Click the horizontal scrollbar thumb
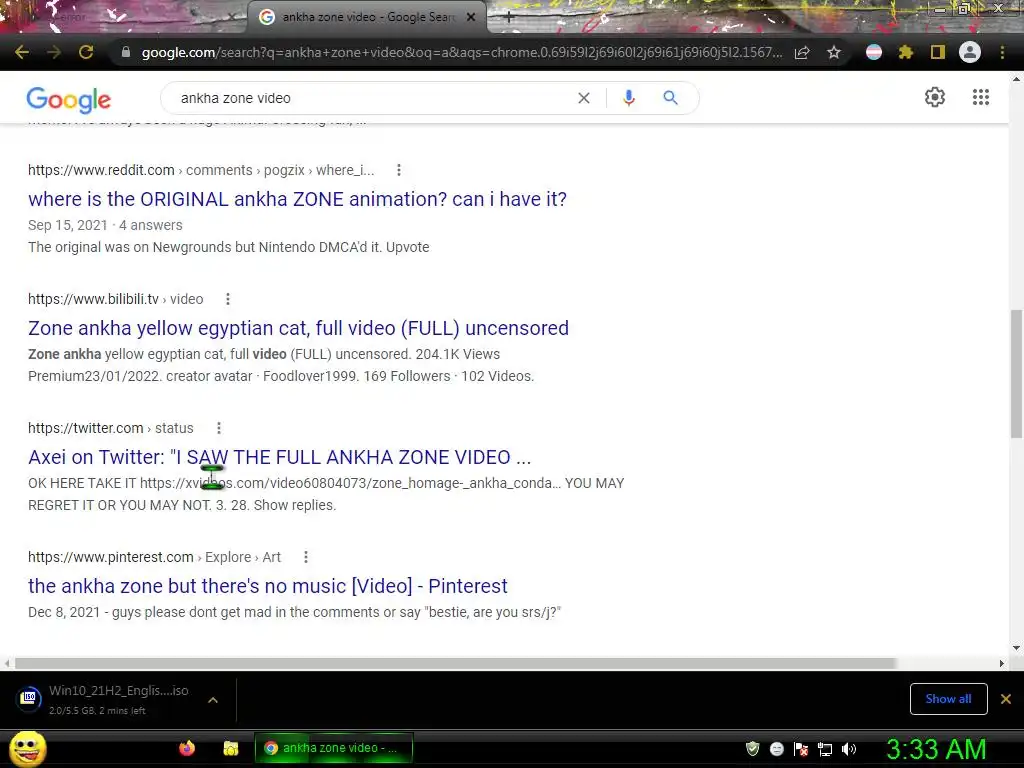Screen dimensions: 1024x768 tap(455, 663)
